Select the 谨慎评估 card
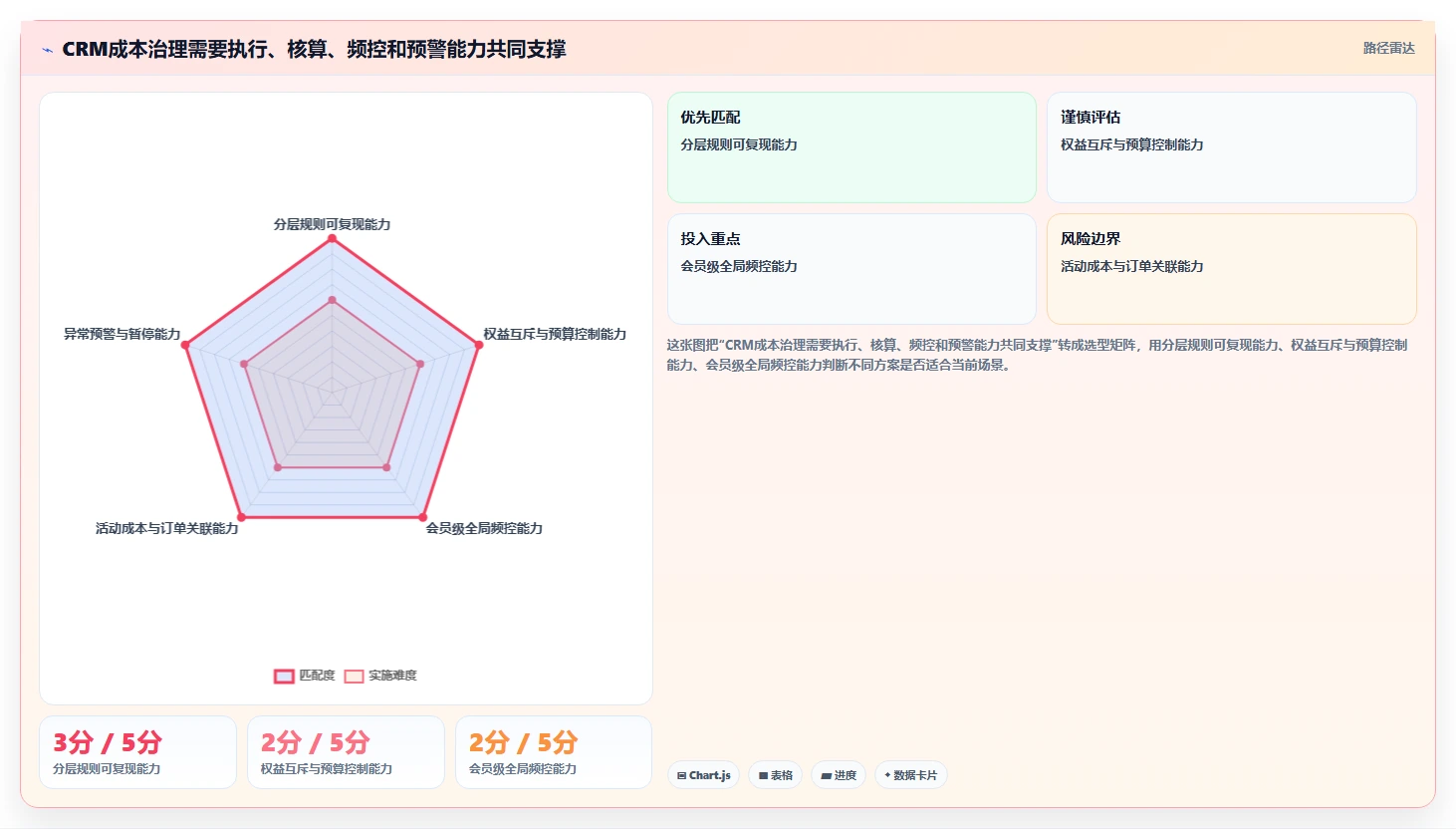This screenshot has width=1456, height=829. click(x=1231, y=147)
